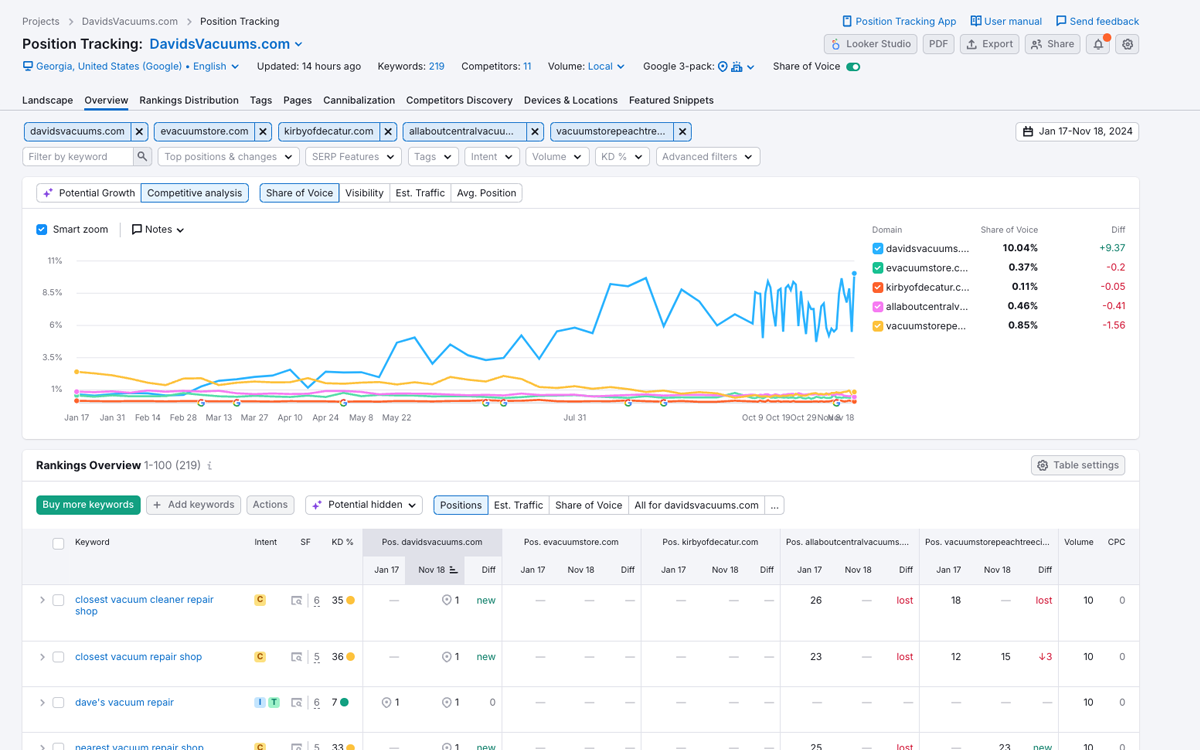Click the Buy more keywords button

88,505
